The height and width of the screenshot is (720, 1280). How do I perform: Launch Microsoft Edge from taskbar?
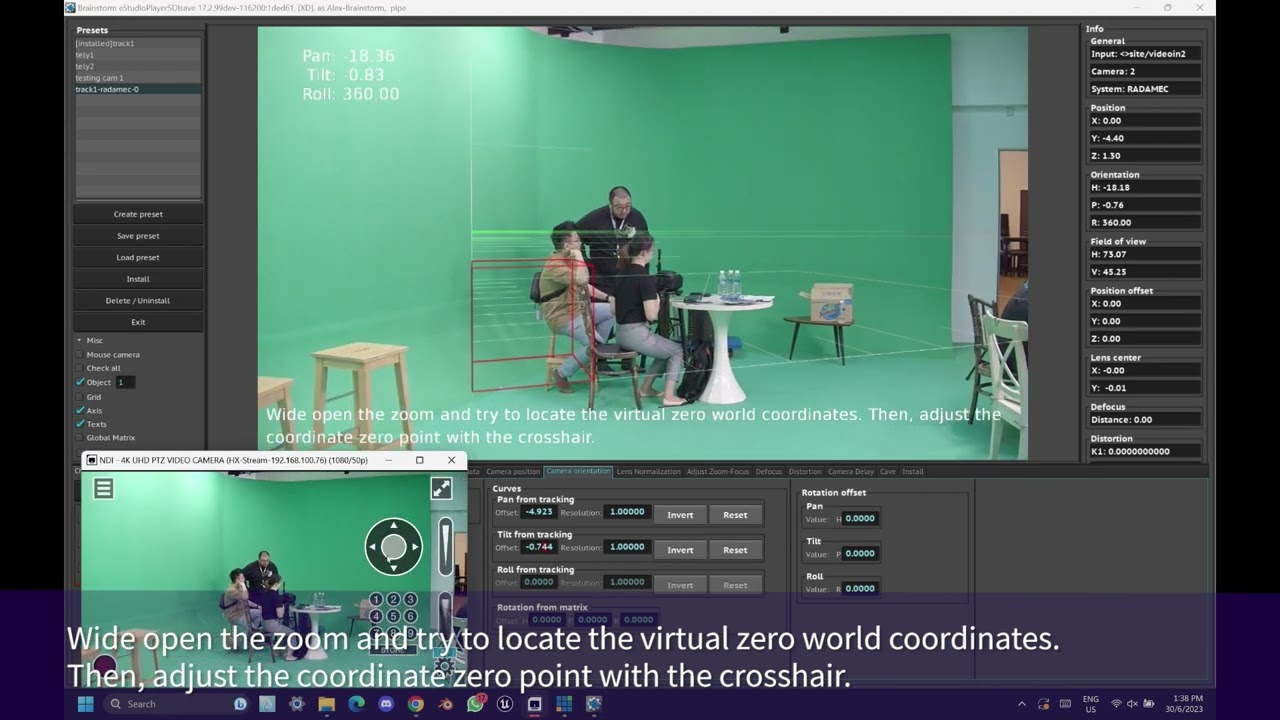pos(356,704)
